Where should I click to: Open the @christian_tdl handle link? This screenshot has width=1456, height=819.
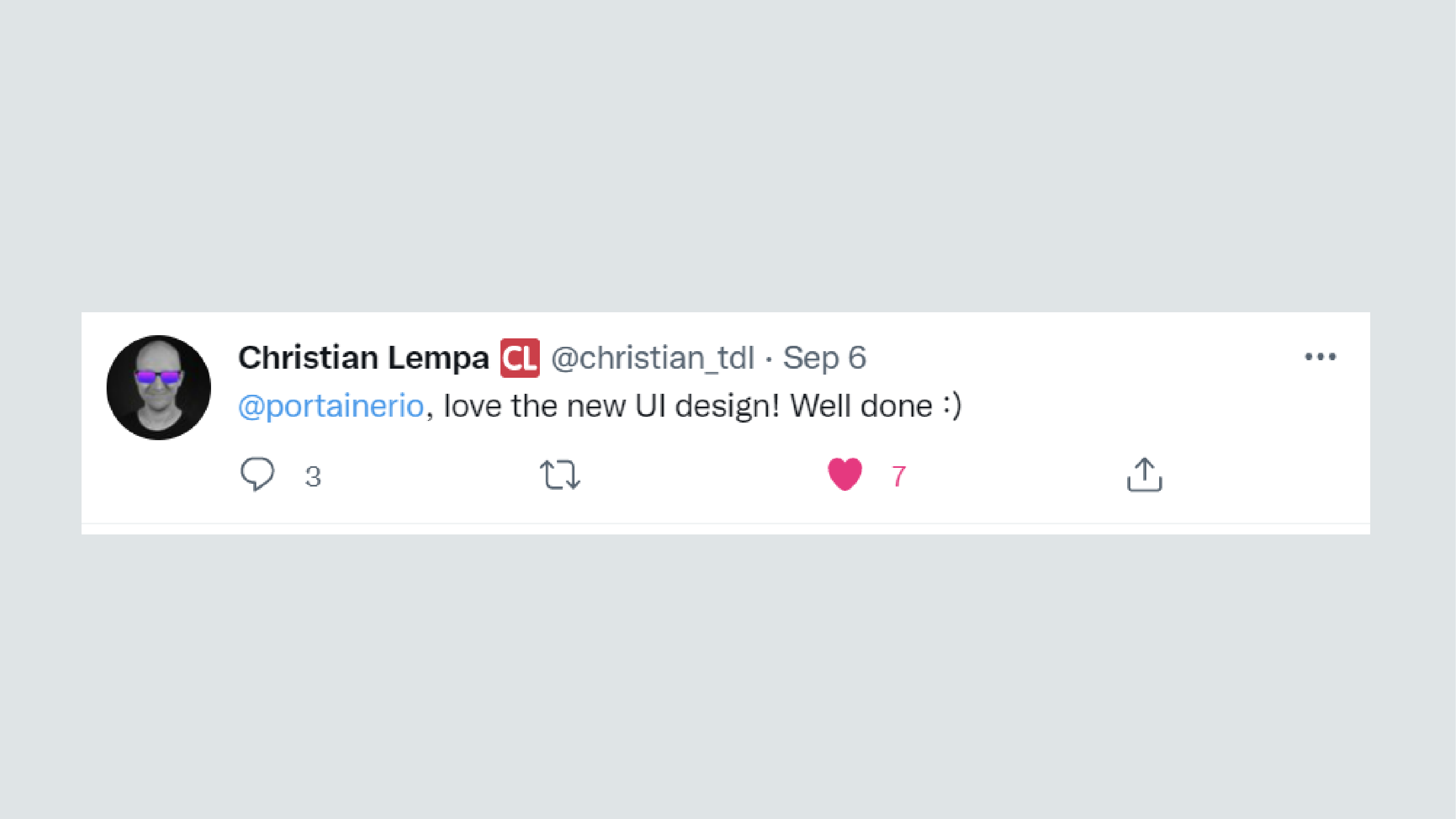coord(653,359)
